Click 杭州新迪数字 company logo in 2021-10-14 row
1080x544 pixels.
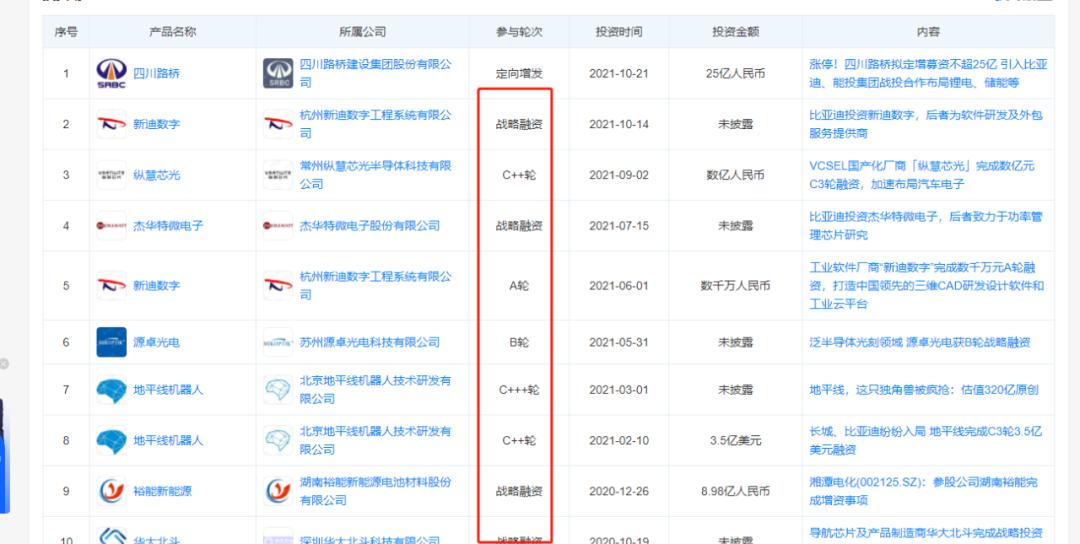click(x=278, y=124)
